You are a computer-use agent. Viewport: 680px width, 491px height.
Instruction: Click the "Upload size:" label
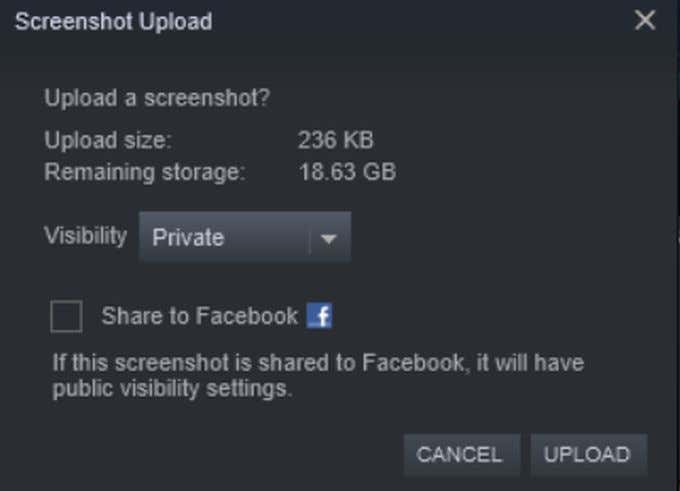click(108, 139)
